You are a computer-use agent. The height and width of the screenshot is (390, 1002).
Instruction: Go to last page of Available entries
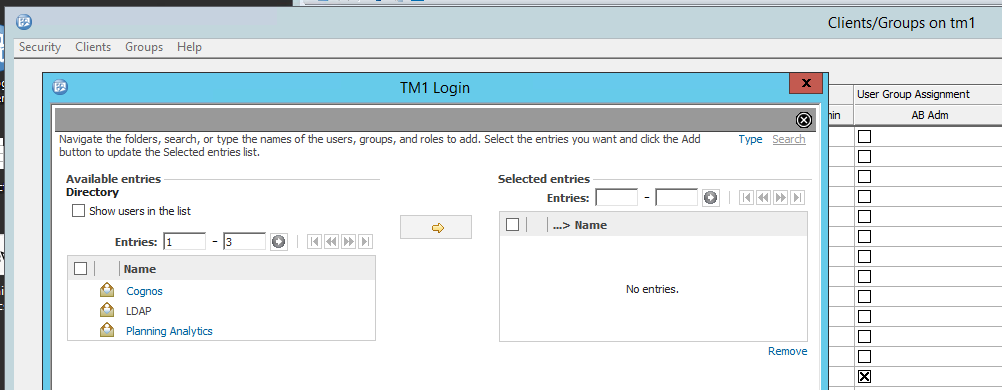(x=365, y=242)
